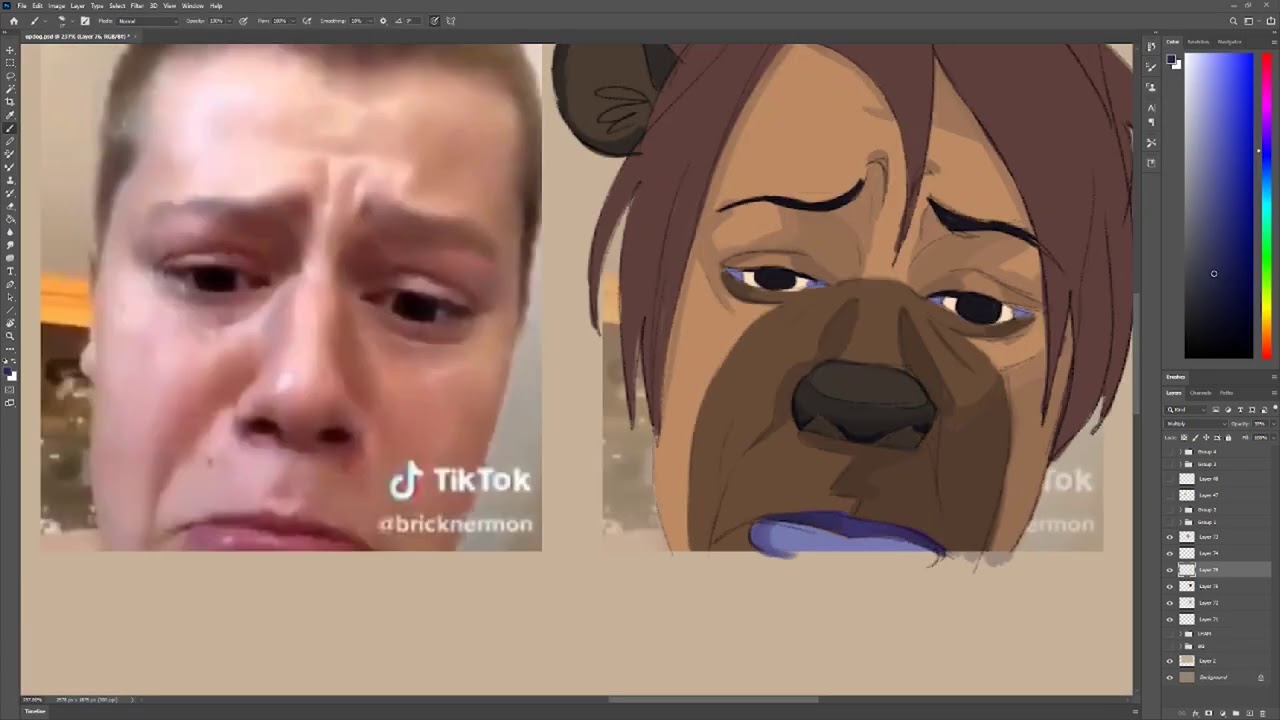The width and height of the screenshot is (1280, 720).
Task: Expand Group 4 in layers
Action: click(x=1181, y=452)
